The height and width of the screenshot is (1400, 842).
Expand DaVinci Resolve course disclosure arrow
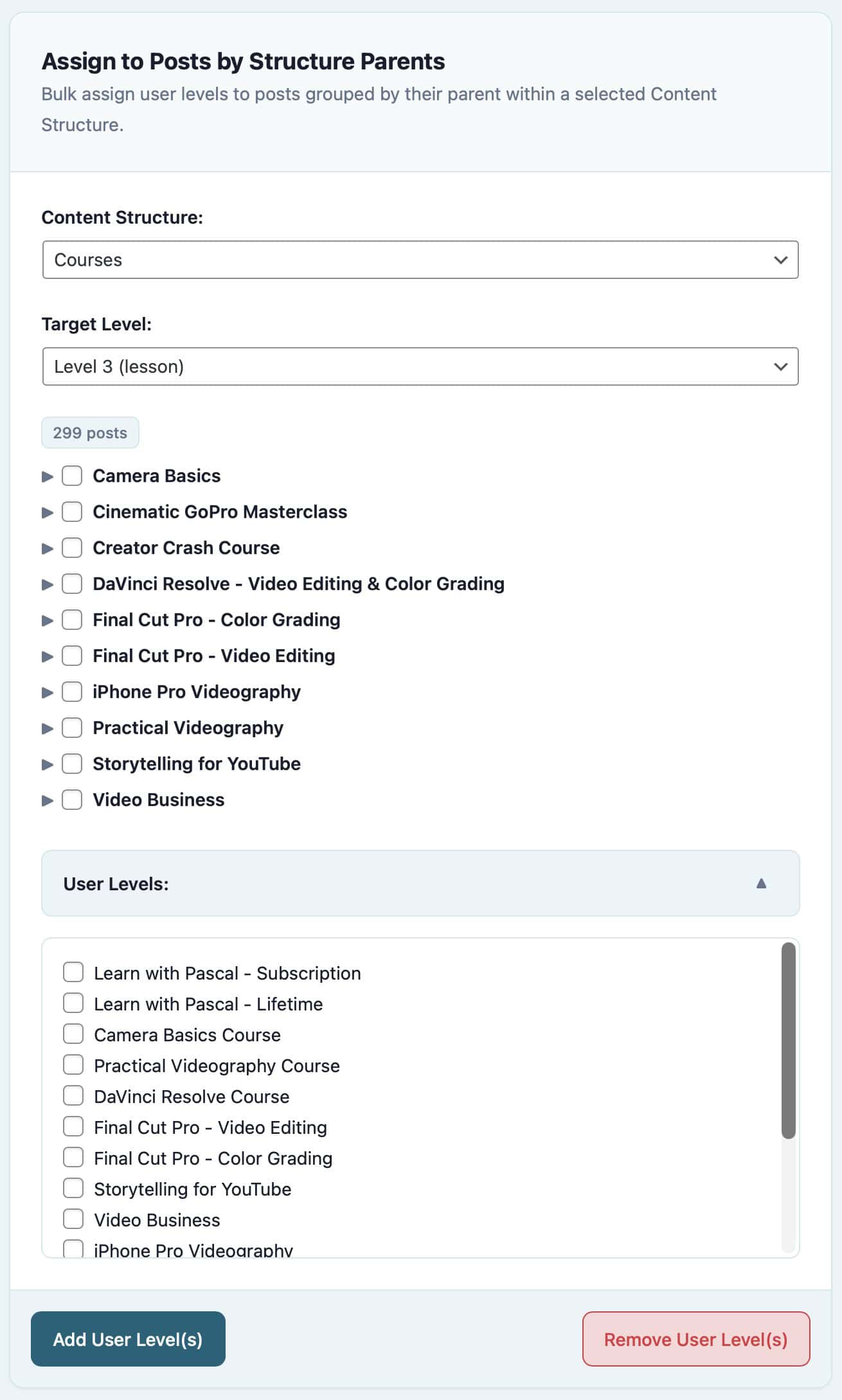pos(47,584)
